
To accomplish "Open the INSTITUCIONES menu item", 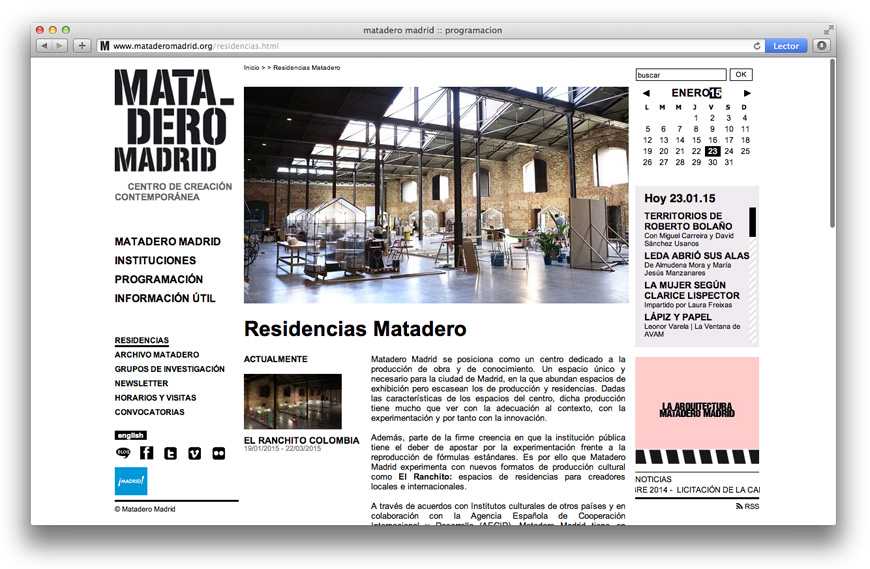I will tap(155, 261).
